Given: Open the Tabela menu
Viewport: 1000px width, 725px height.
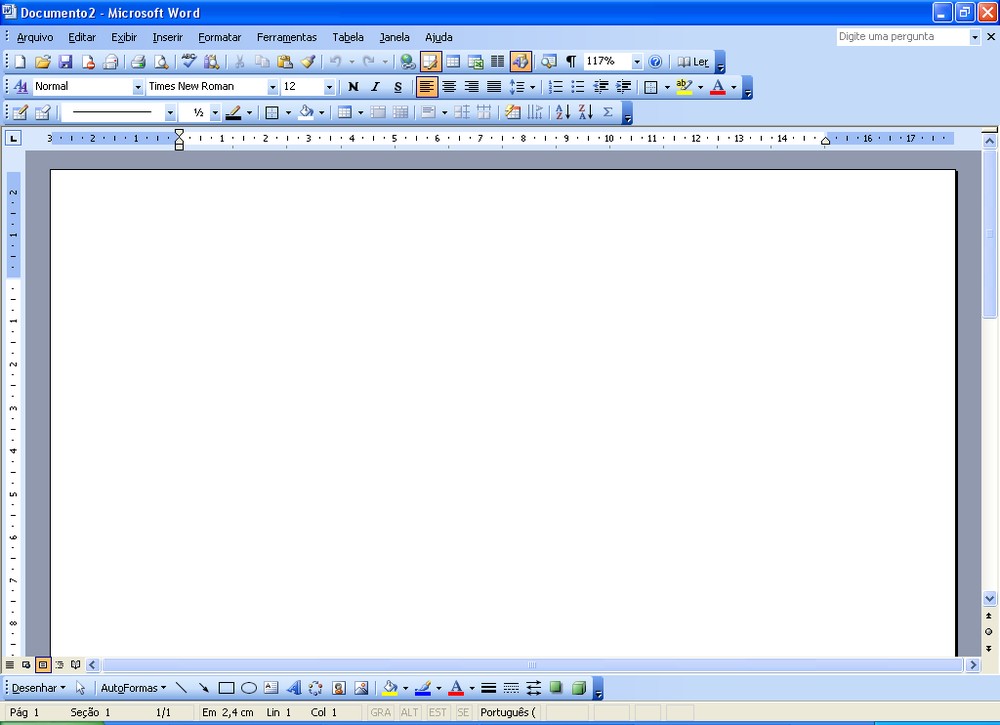Looking at the screenshot, I should click(x=348, y=37).
